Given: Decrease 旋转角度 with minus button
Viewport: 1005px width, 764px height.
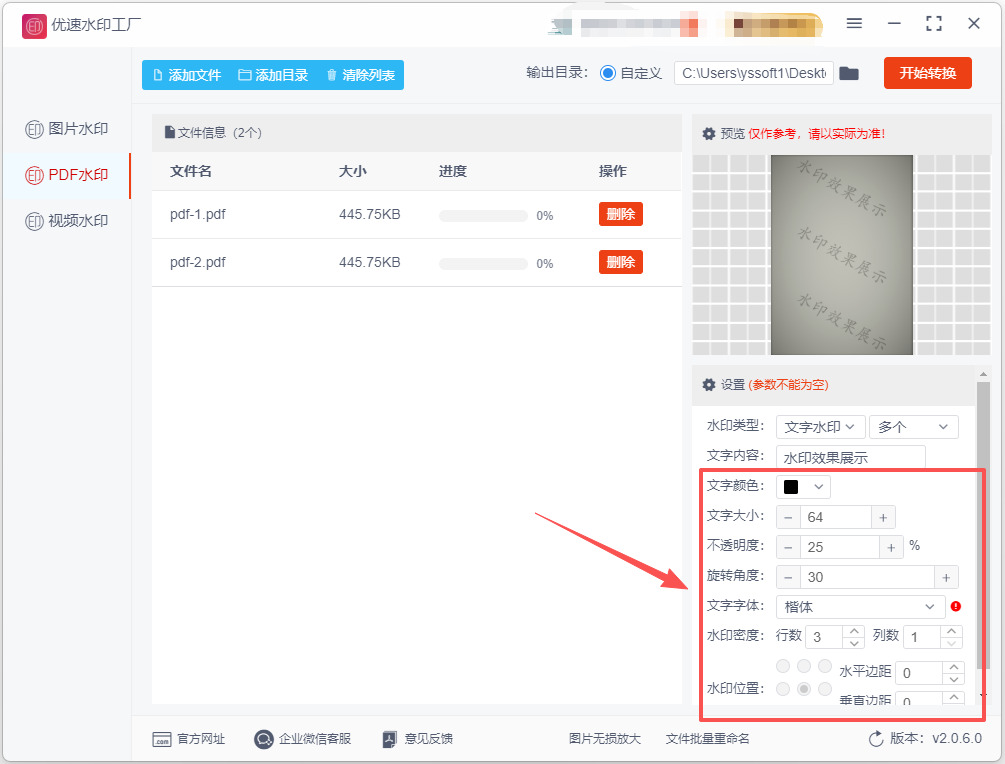Looking at the screenshot, I should pos(788,577).
